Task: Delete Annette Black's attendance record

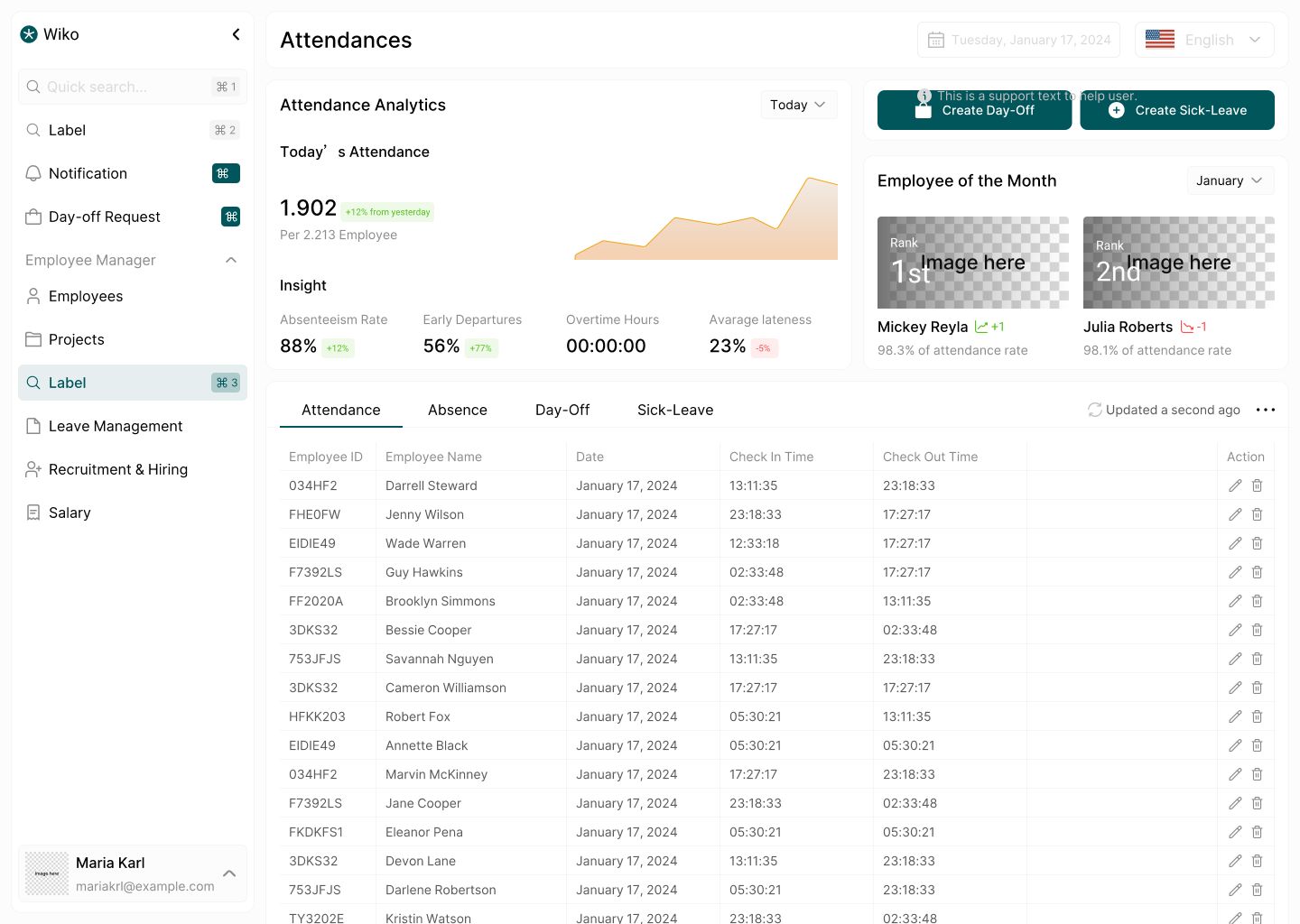Action: pyautogui.click(x=1258, y=745)
